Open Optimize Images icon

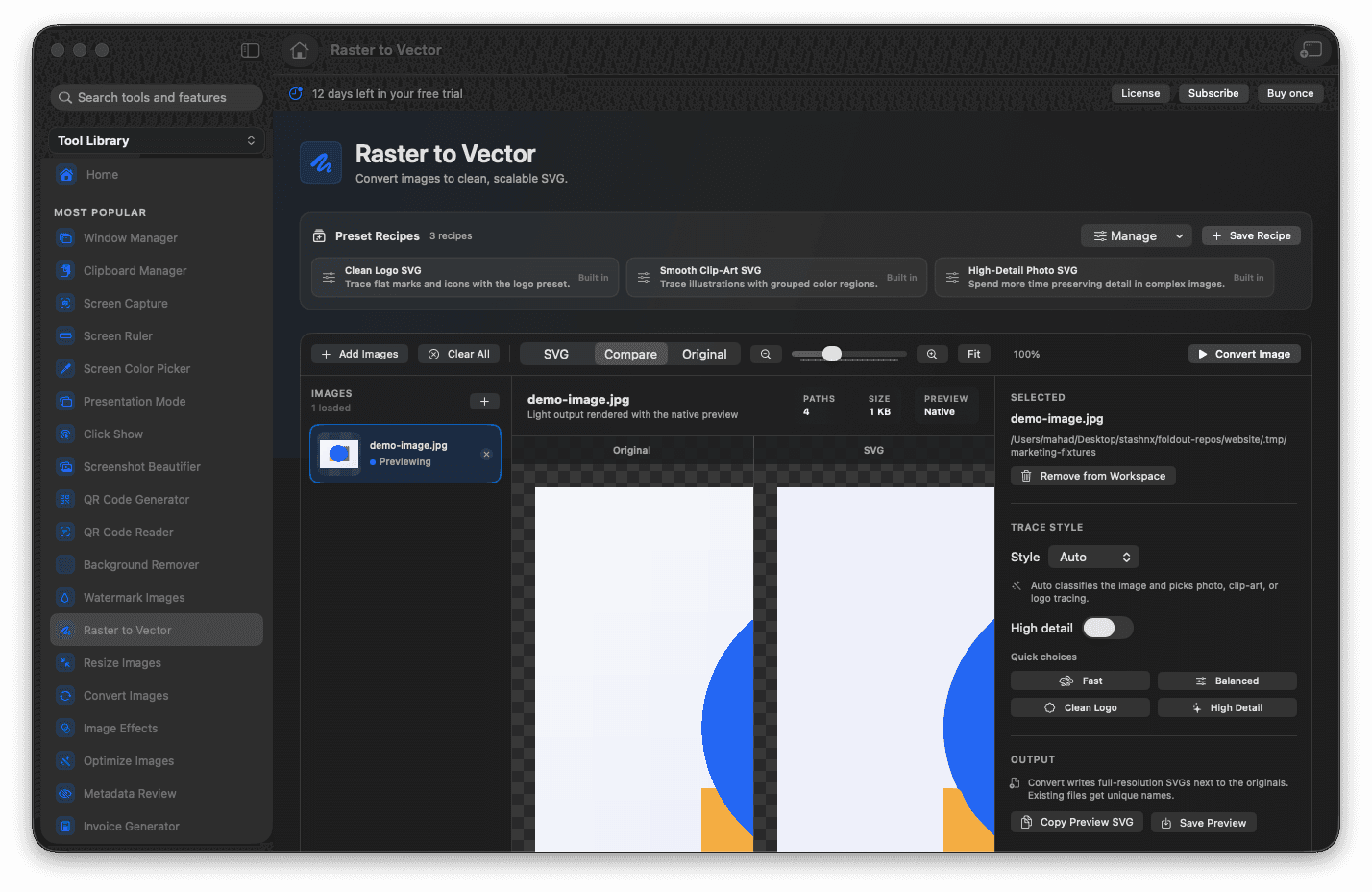tap(65, 761)
